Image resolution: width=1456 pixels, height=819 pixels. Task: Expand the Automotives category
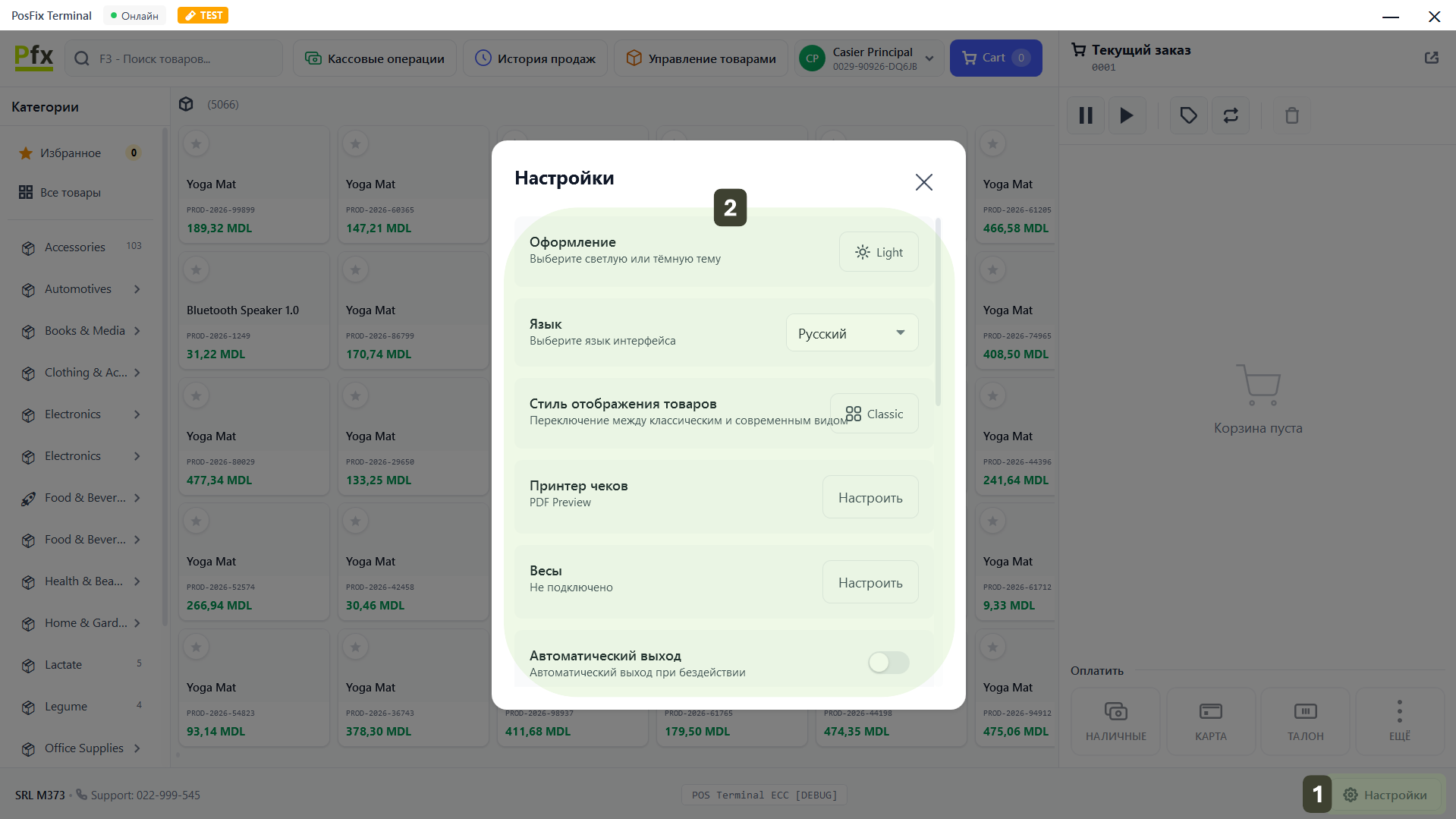pyautogui.click(x=137, y=289)
